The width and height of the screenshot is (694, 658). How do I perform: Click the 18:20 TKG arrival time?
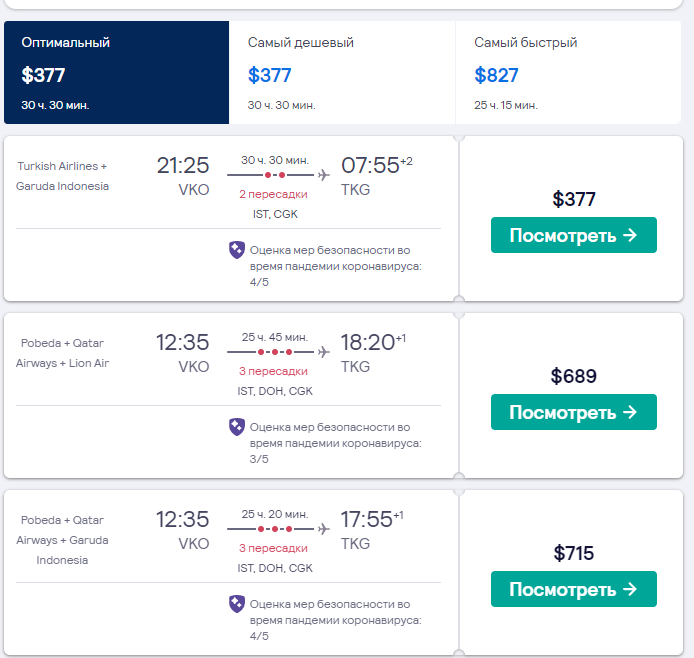[368, 343]
